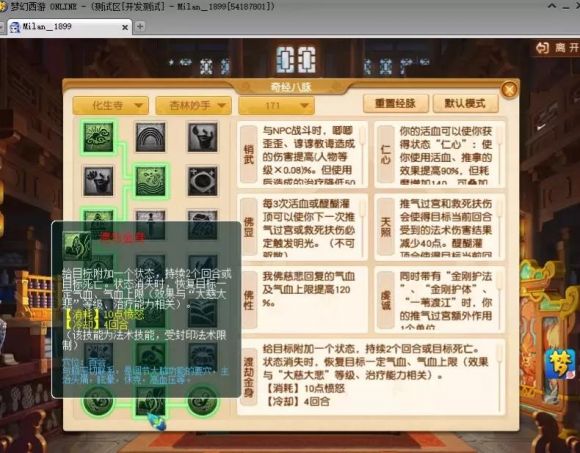Screen dimensions: 580x453
Task: Click the dark face skill icon at top right
Action: (202, 138)
